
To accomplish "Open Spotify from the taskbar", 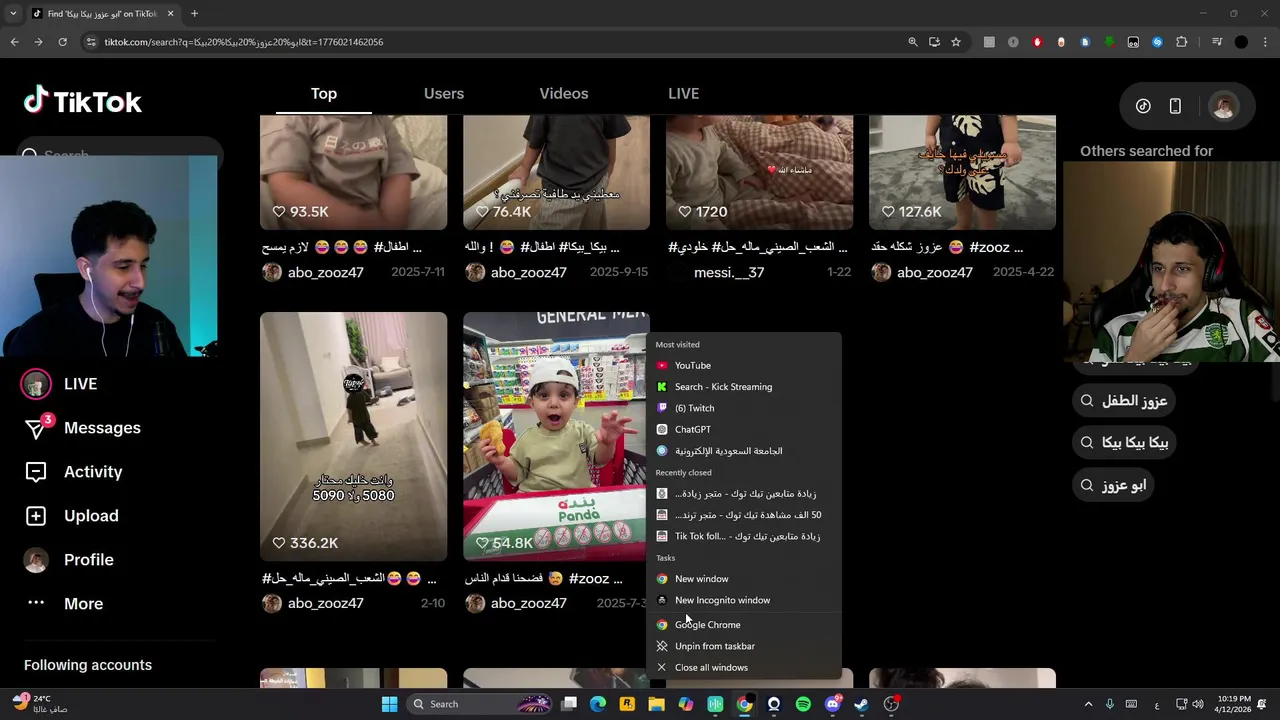I will pos(803,704).
